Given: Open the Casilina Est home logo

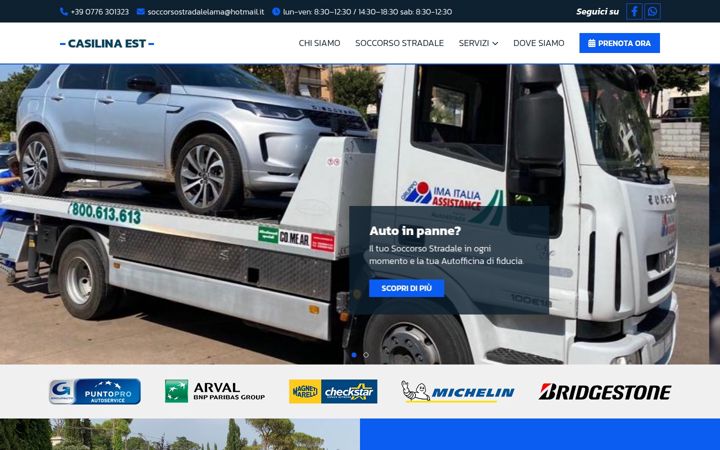Looking at the screenshot, I should pyautogui.click(x=107, y=44).
